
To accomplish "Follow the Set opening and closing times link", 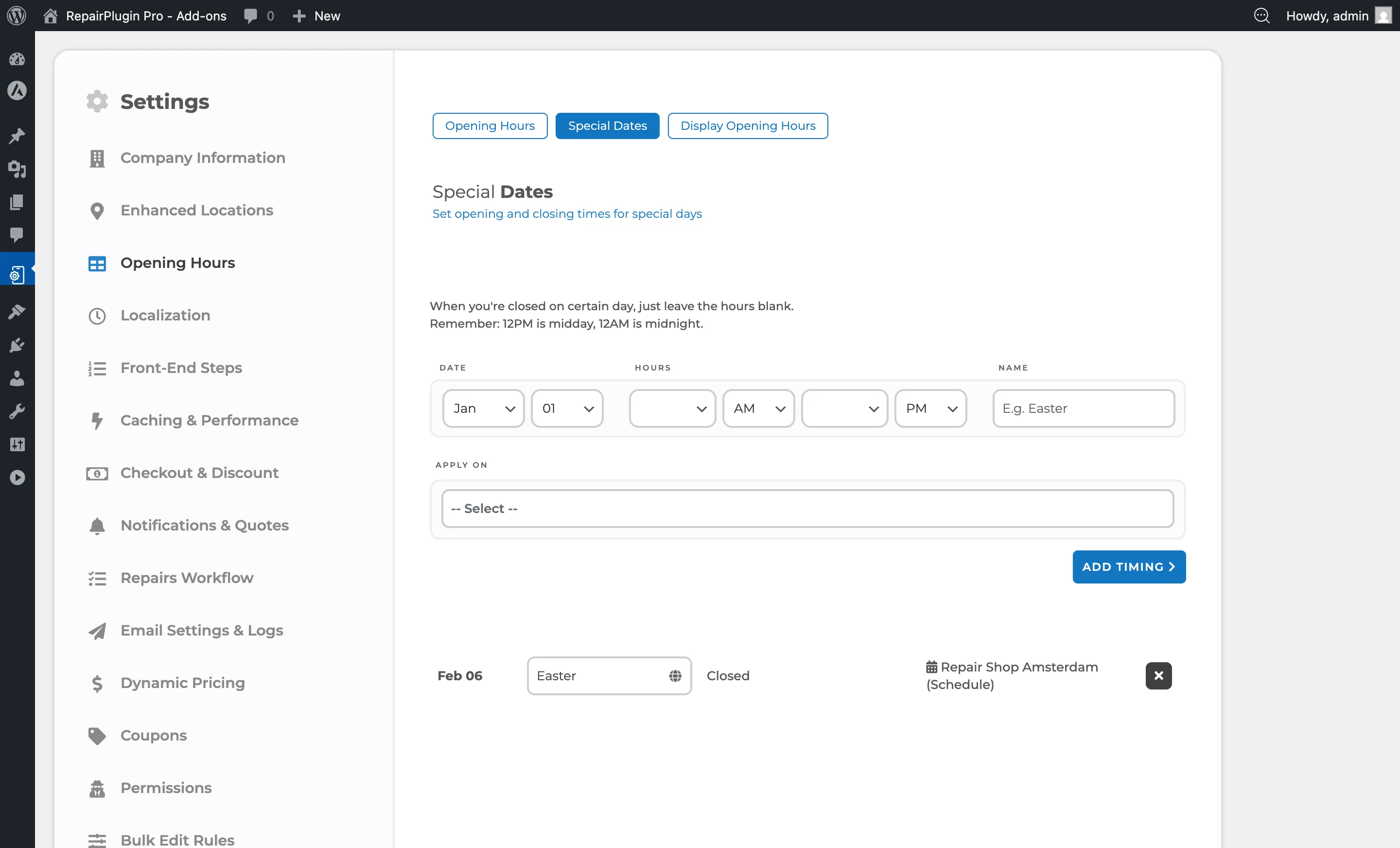I will coord(567,214).
